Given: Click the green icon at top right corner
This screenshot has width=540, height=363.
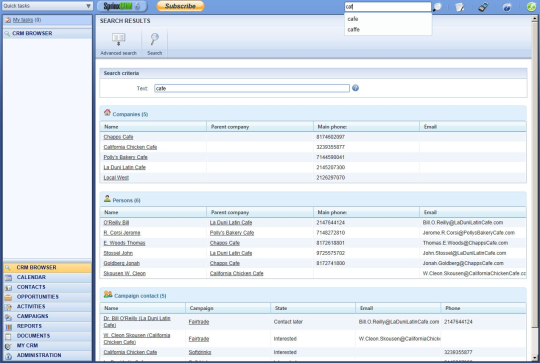Looking at the screenshot, I should click(x=531, y=7).
